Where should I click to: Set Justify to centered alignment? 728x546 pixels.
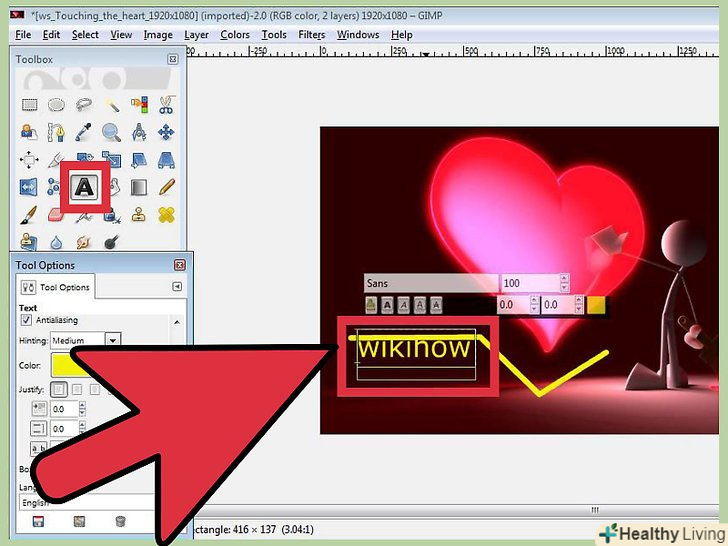(x=77, y=389)
